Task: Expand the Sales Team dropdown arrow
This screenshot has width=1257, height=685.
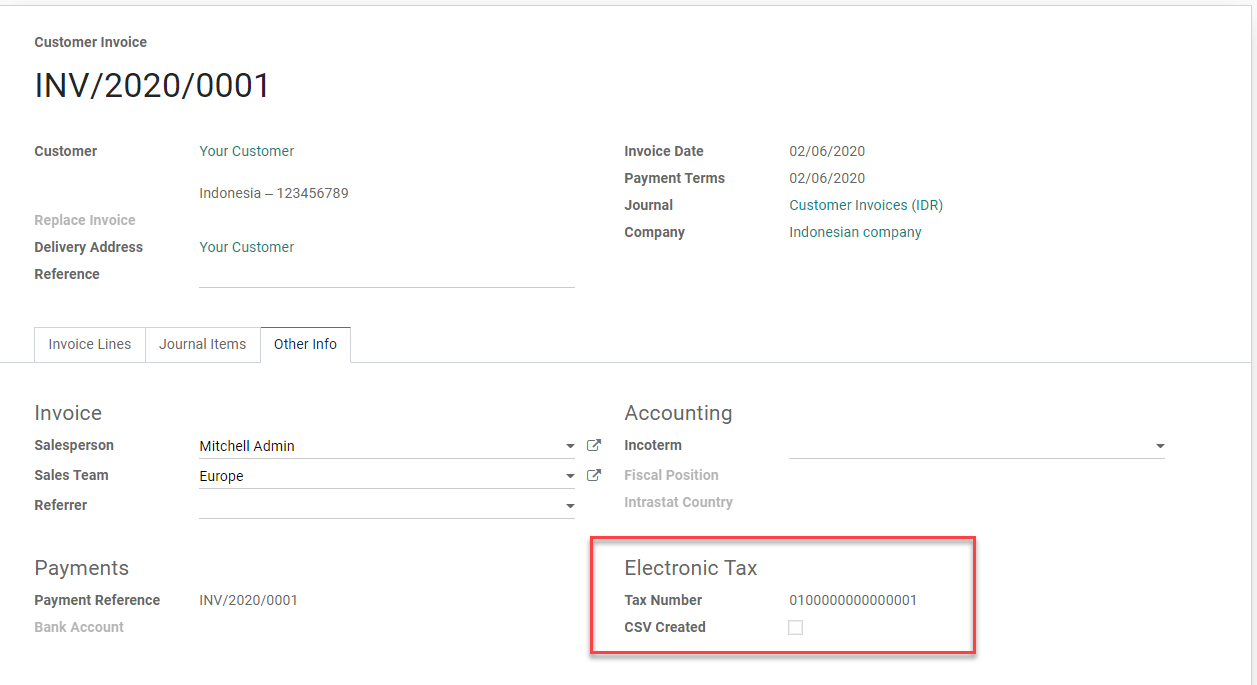Action: pyautogui.click(x=570, y=477)
